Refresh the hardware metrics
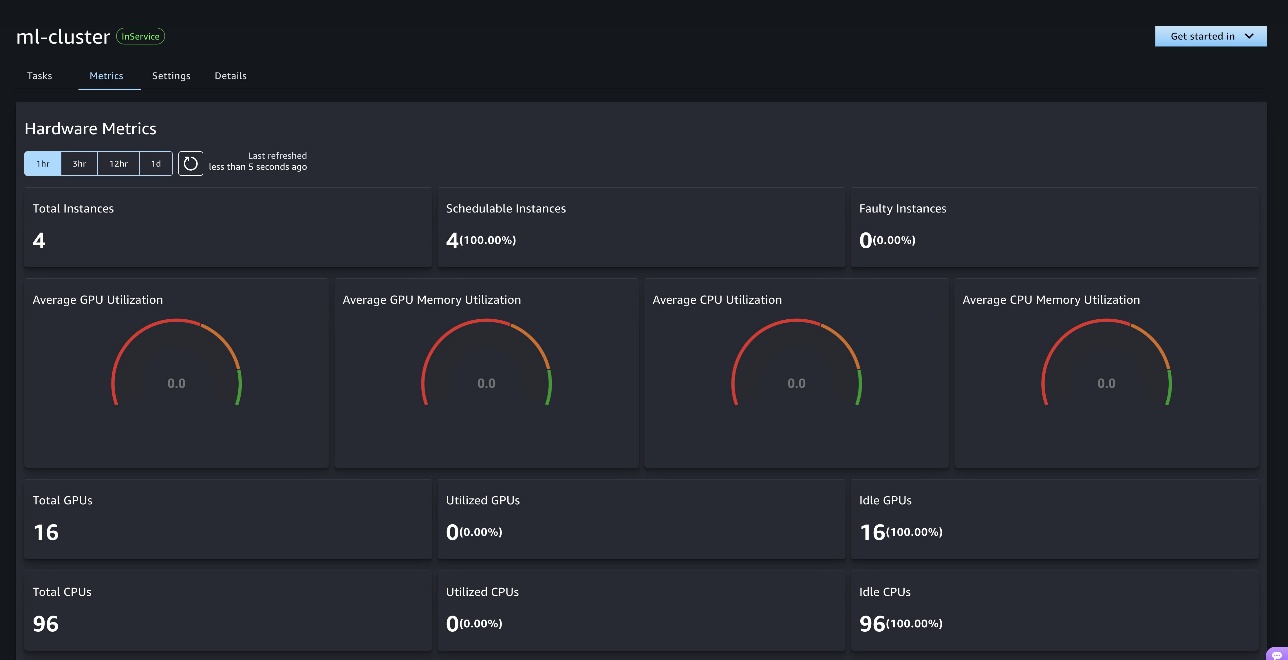Image resolution: width=1288 pixels, height=660 pixels. [x=190, y=163]
